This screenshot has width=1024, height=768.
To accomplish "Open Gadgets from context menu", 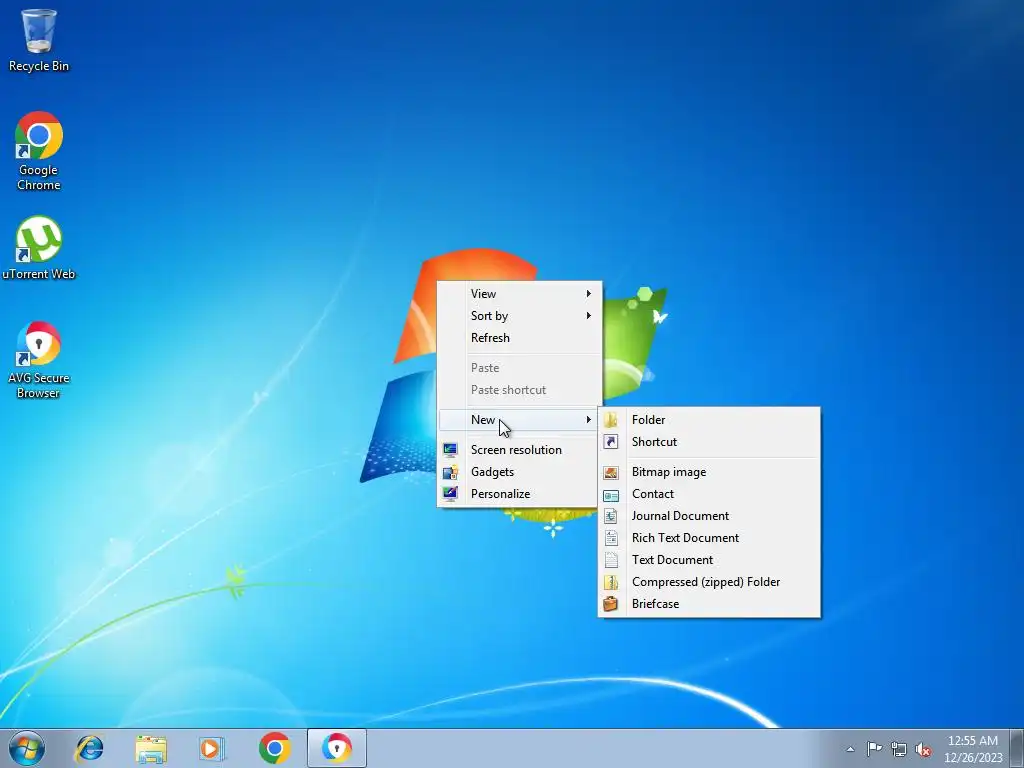I will point(519,472).
